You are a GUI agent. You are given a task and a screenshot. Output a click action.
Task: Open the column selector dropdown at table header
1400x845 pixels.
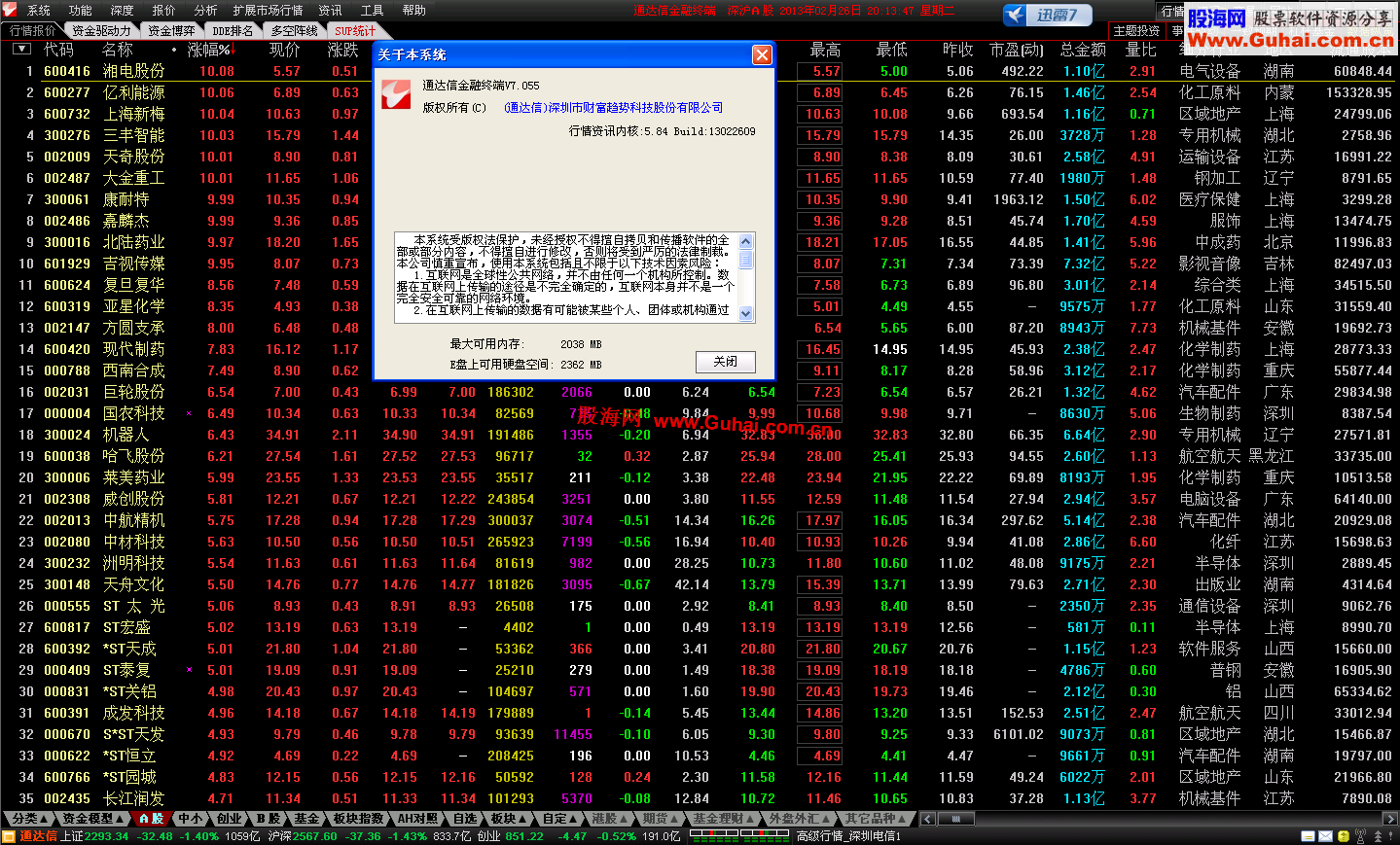point(22,49)
